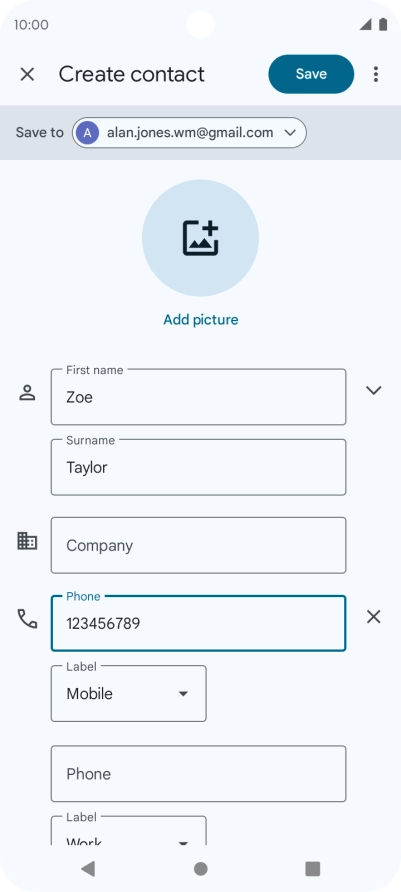Image resolution: width=401 pixels, height=892 pixels.
Task: Select the second empty Phone field
Action: coord(199,774)
